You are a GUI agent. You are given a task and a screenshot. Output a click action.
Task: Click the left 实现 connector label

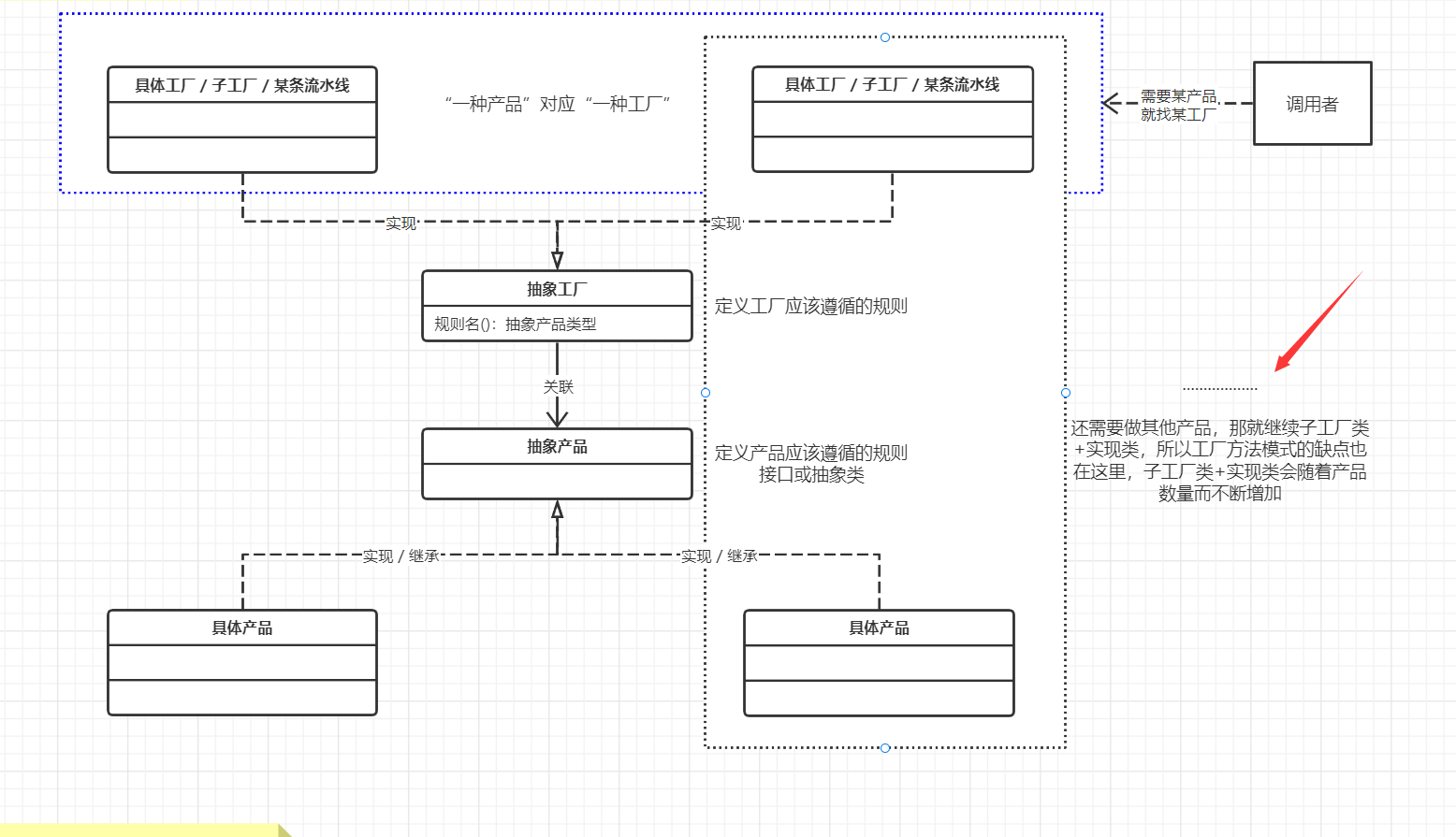click(x=400, y=224)
